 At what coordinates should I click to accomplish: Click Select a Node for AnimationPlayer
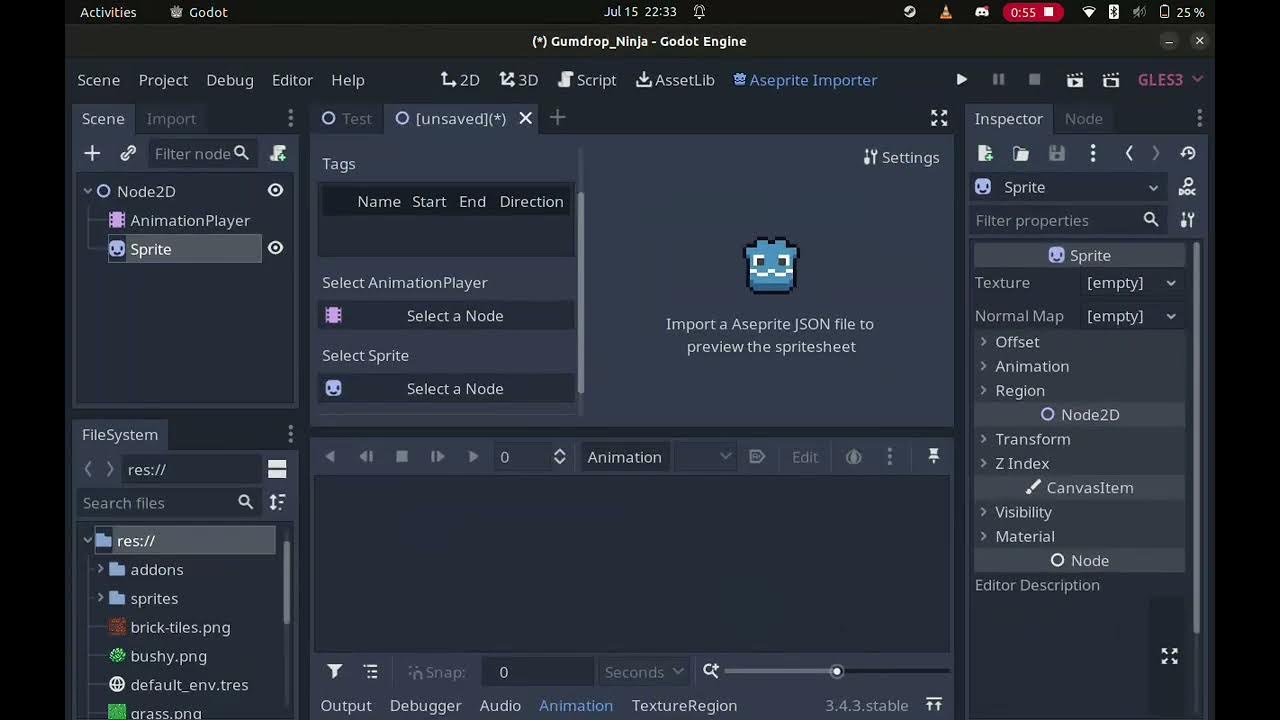pos(446,316)
